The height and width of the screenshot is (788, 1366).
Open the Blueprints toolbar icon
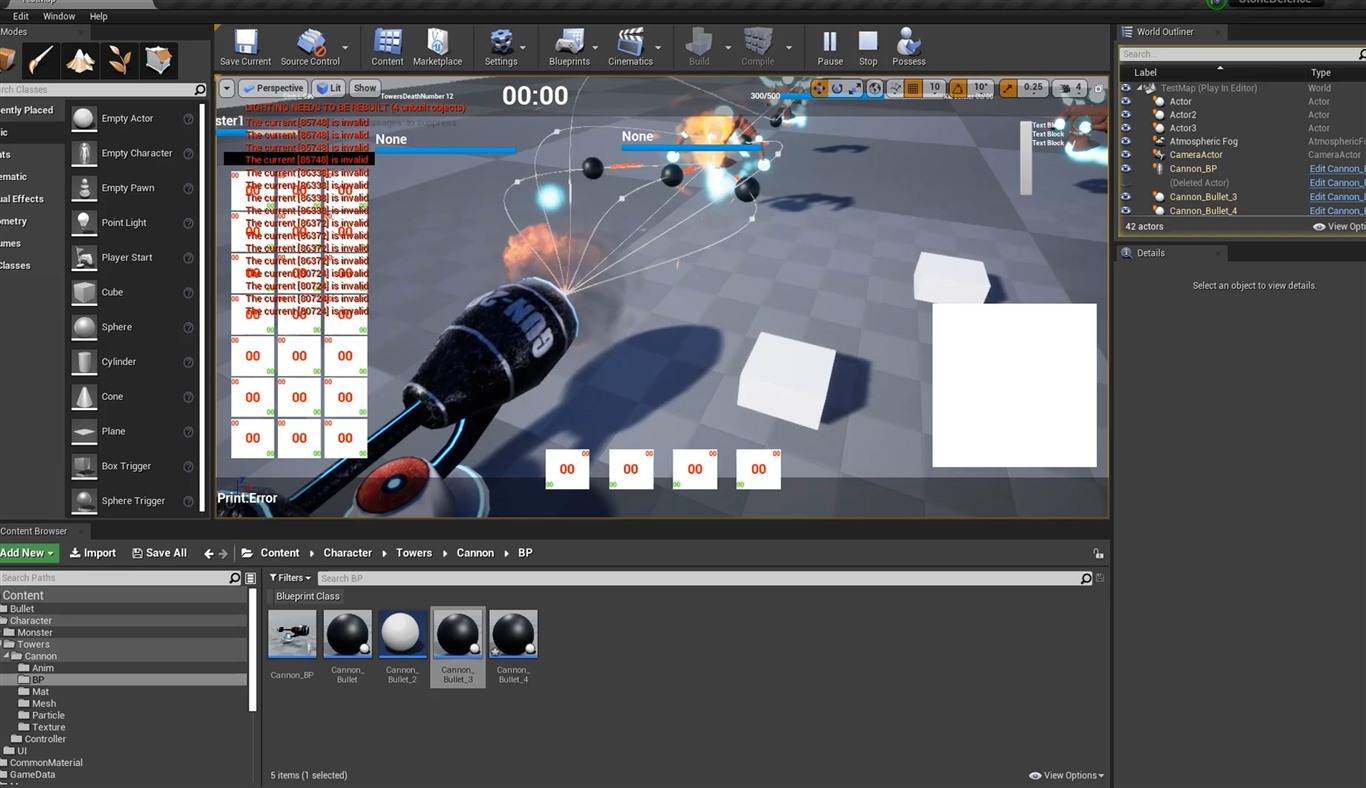pyautogui.click(x=569, y=46)
